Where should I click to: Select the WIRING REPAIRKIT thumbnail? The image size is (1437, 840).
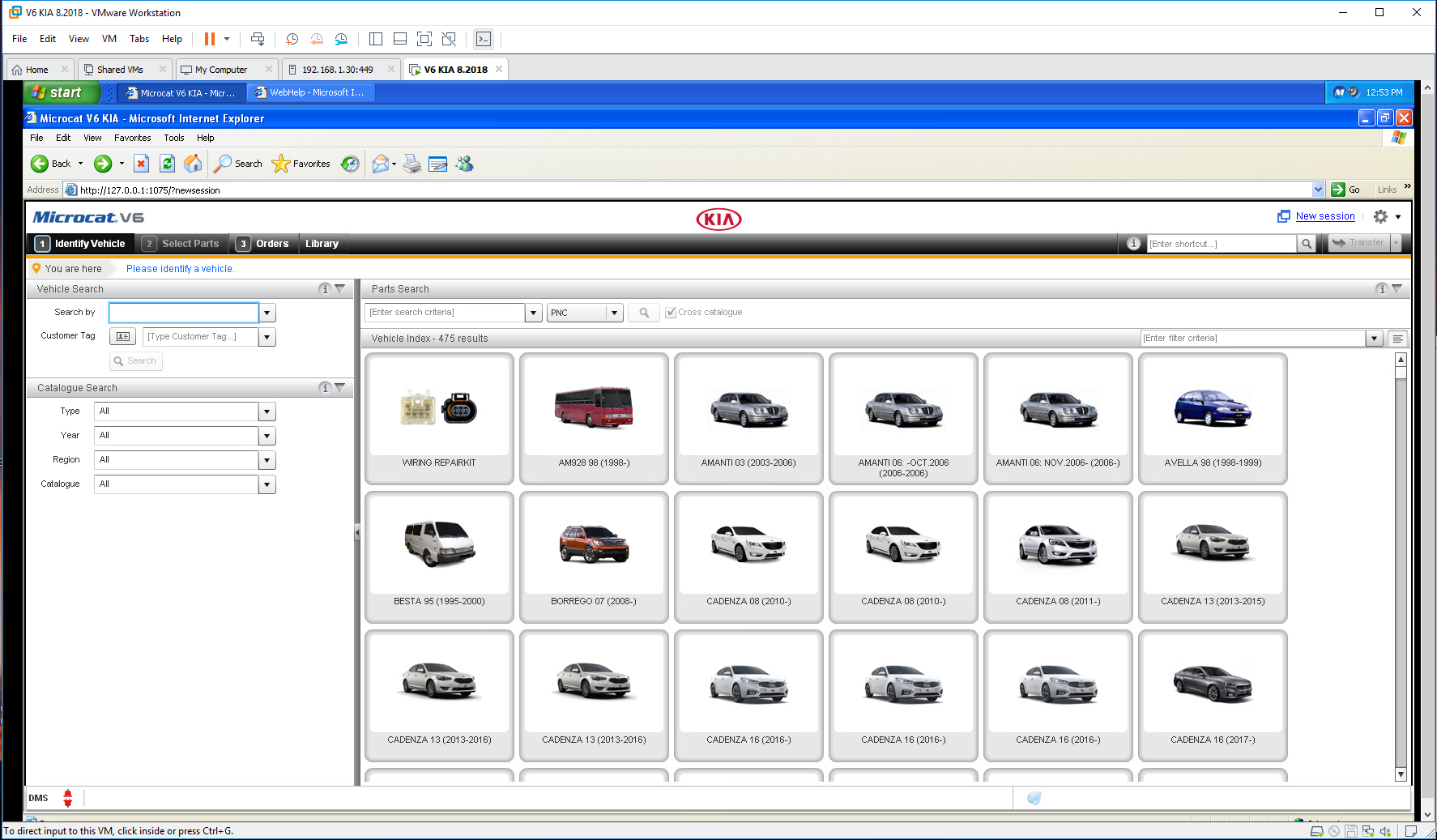point(439,419)
